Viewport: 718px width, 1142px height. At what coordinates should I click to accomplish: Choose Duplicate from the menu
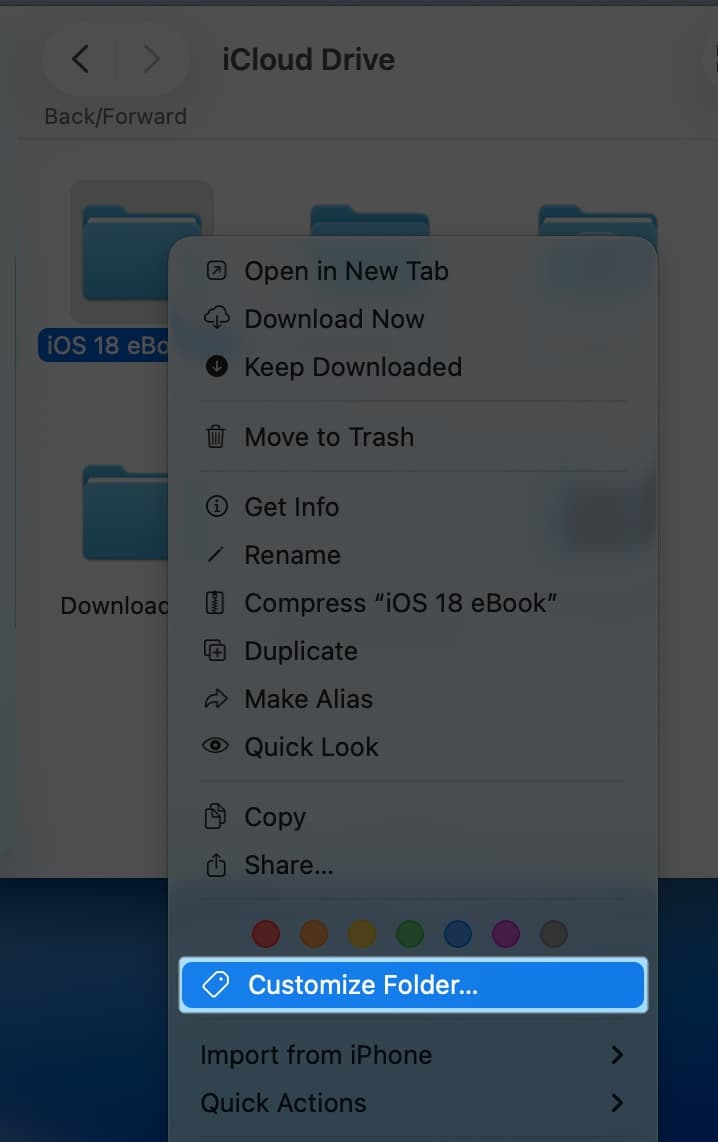tap(413, 651)
